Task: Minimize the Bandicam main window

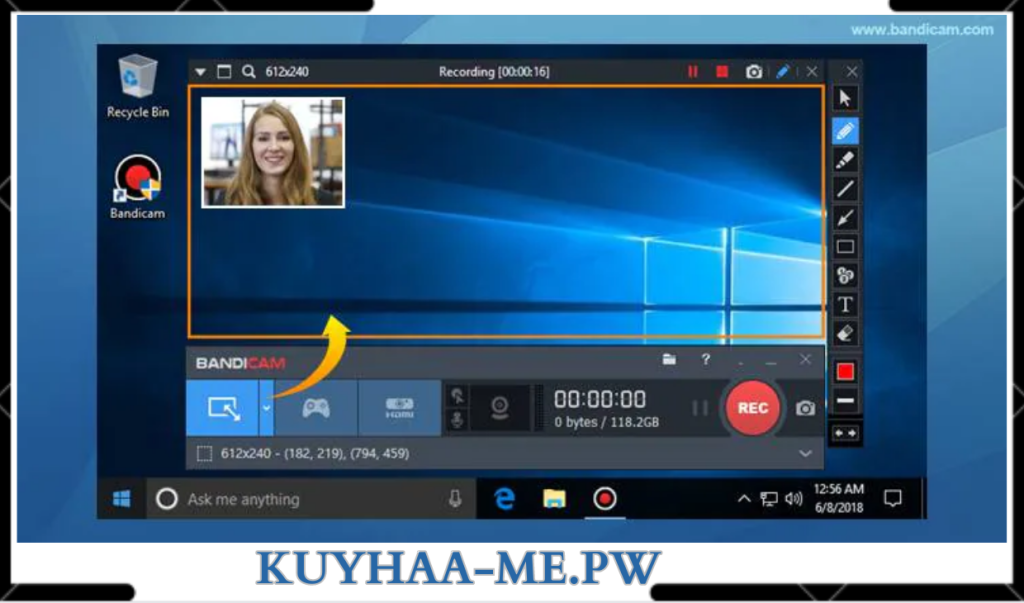Action: tap(771, 361)
